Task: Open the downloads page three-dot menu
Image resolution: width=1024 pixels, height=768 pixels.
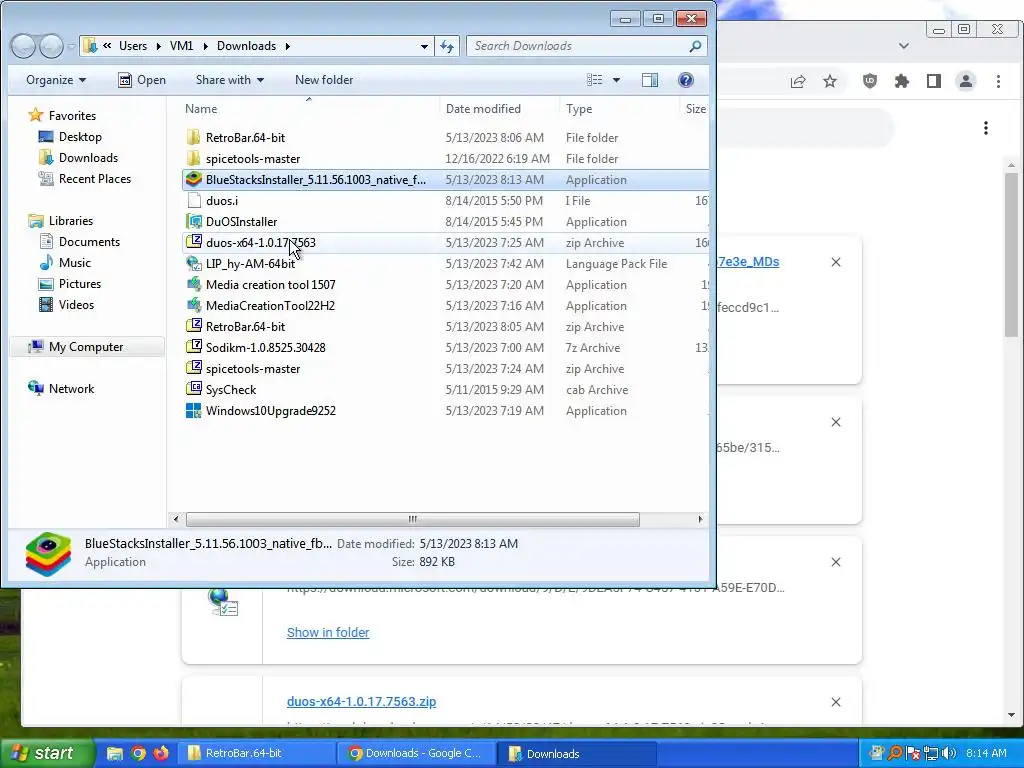Action: (986, 128)
